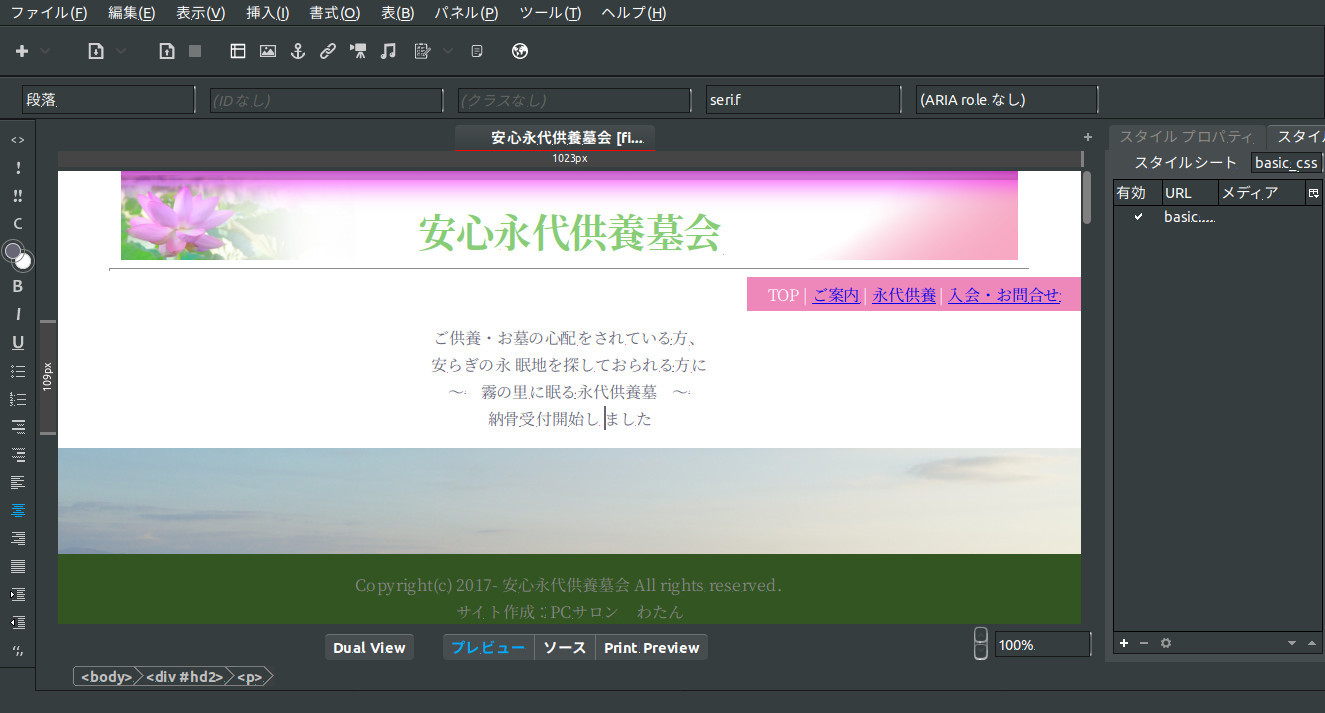Open the ツール(T) menu
The height and width of the screenshot is (713, 1325).
550,13
